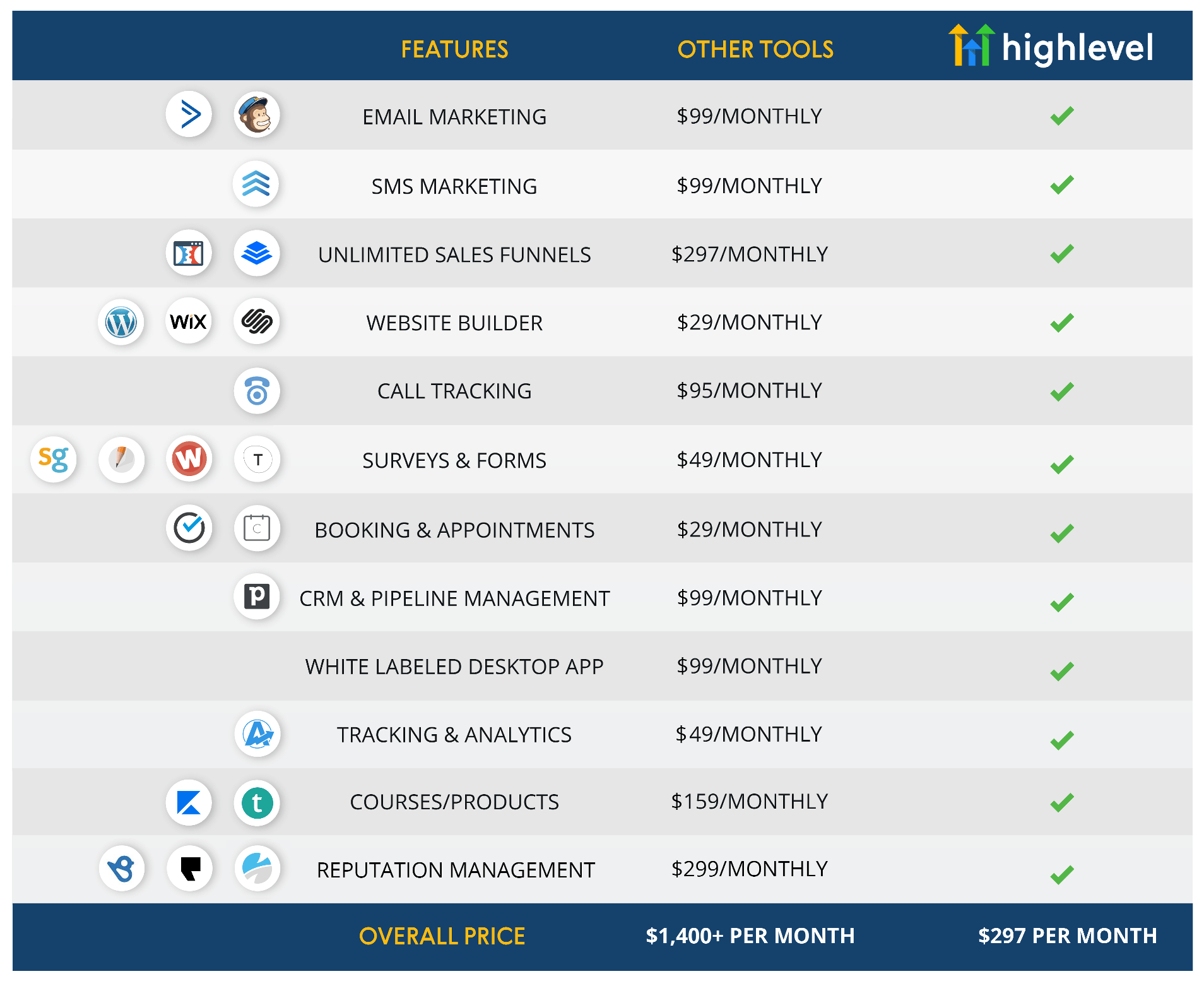The width and height of the screenshot is (1204, 981).
Task: Click the green checkmark for SMS Marketing
Action: click(x=1062, y=184)
